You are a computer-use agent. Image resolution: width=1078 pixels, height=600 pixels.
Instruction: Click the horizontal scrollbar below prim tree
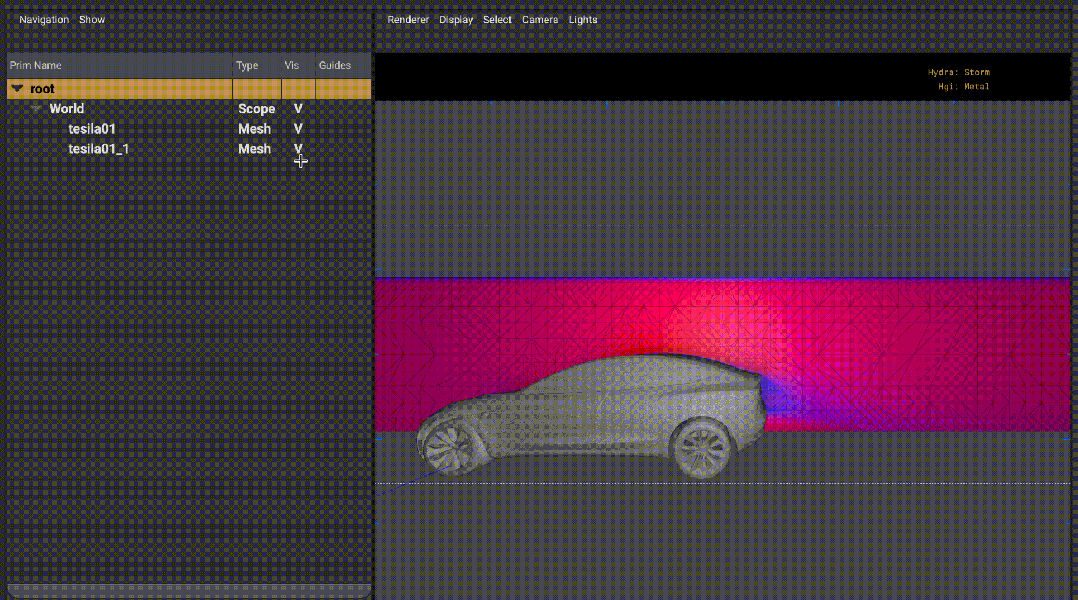(188, 589)
